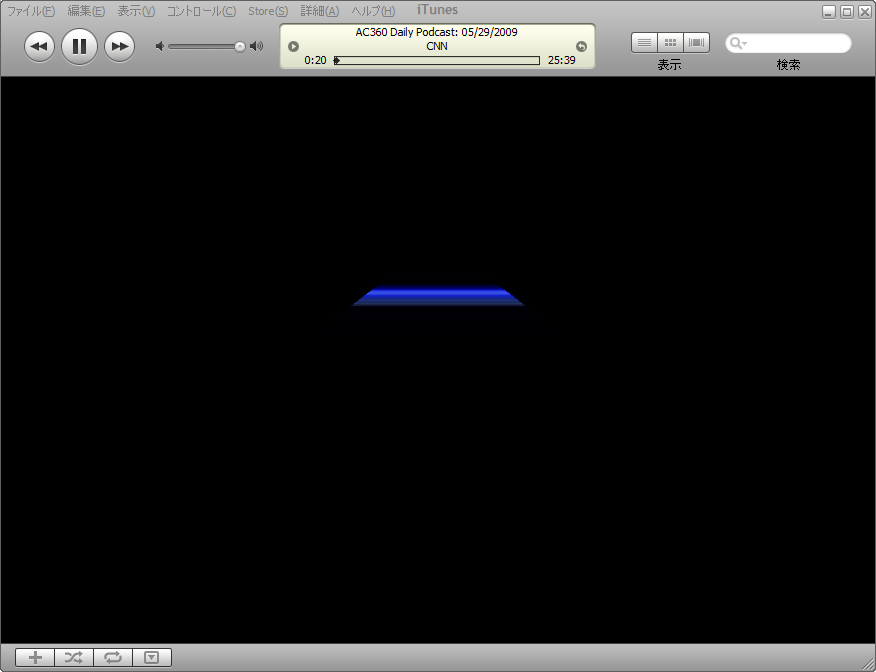This screenshot has height=672, width=876.
Task: Open the コントロール(C) menu
Action: (x=201, y=11)
